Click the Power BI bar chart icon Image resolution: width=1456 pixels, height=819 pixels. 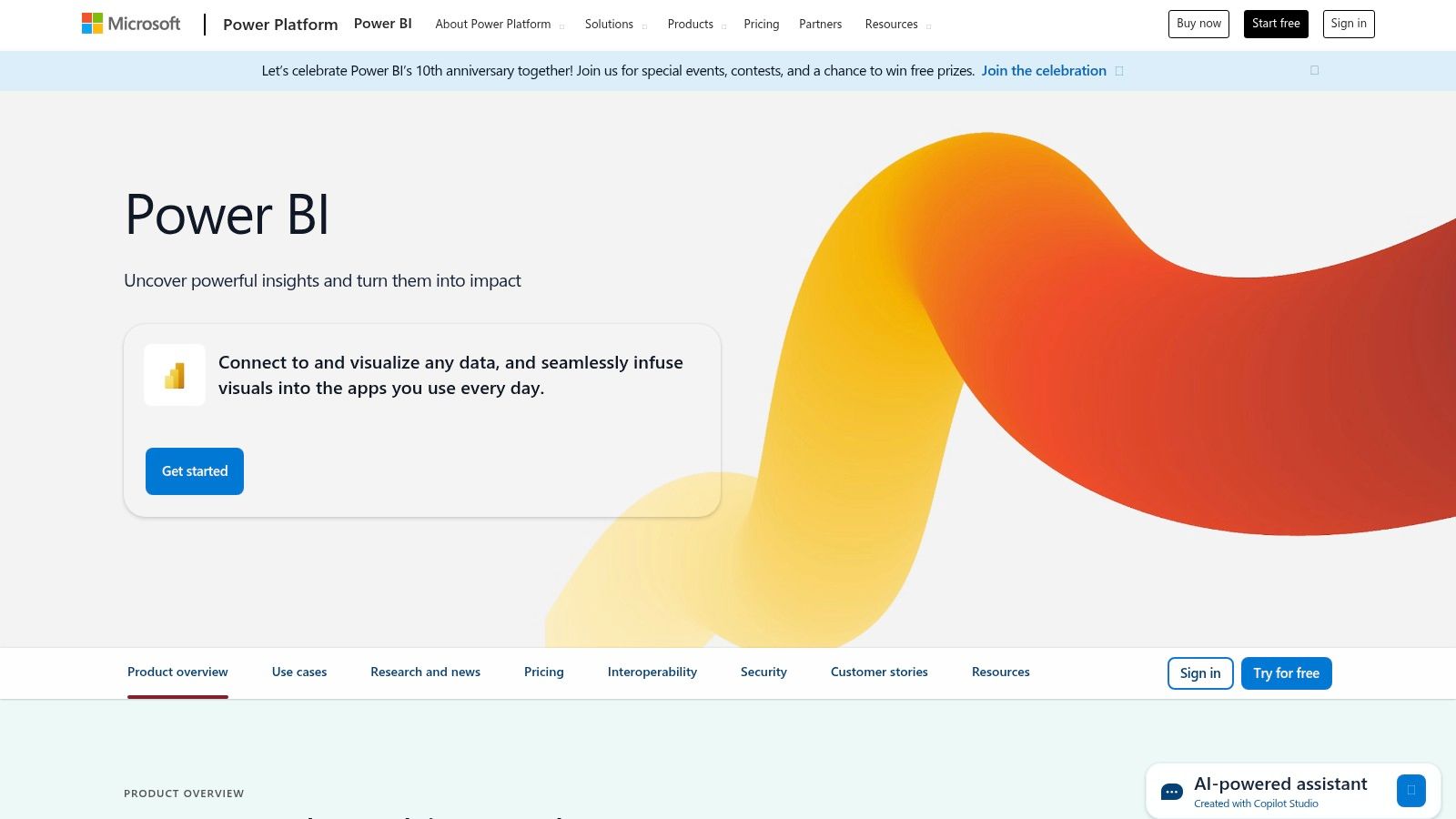click(x=174, y=375)
